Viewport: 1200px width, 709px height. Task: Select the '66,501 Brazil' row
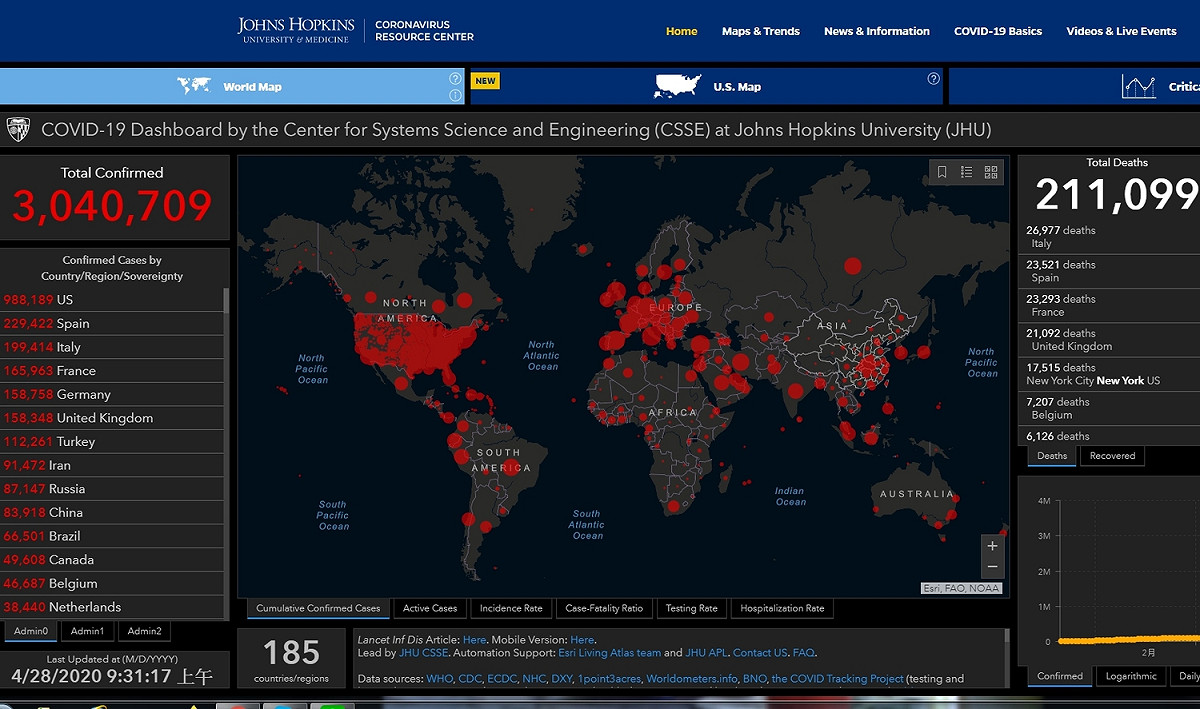pyautogui.click(x=112, y=536)
